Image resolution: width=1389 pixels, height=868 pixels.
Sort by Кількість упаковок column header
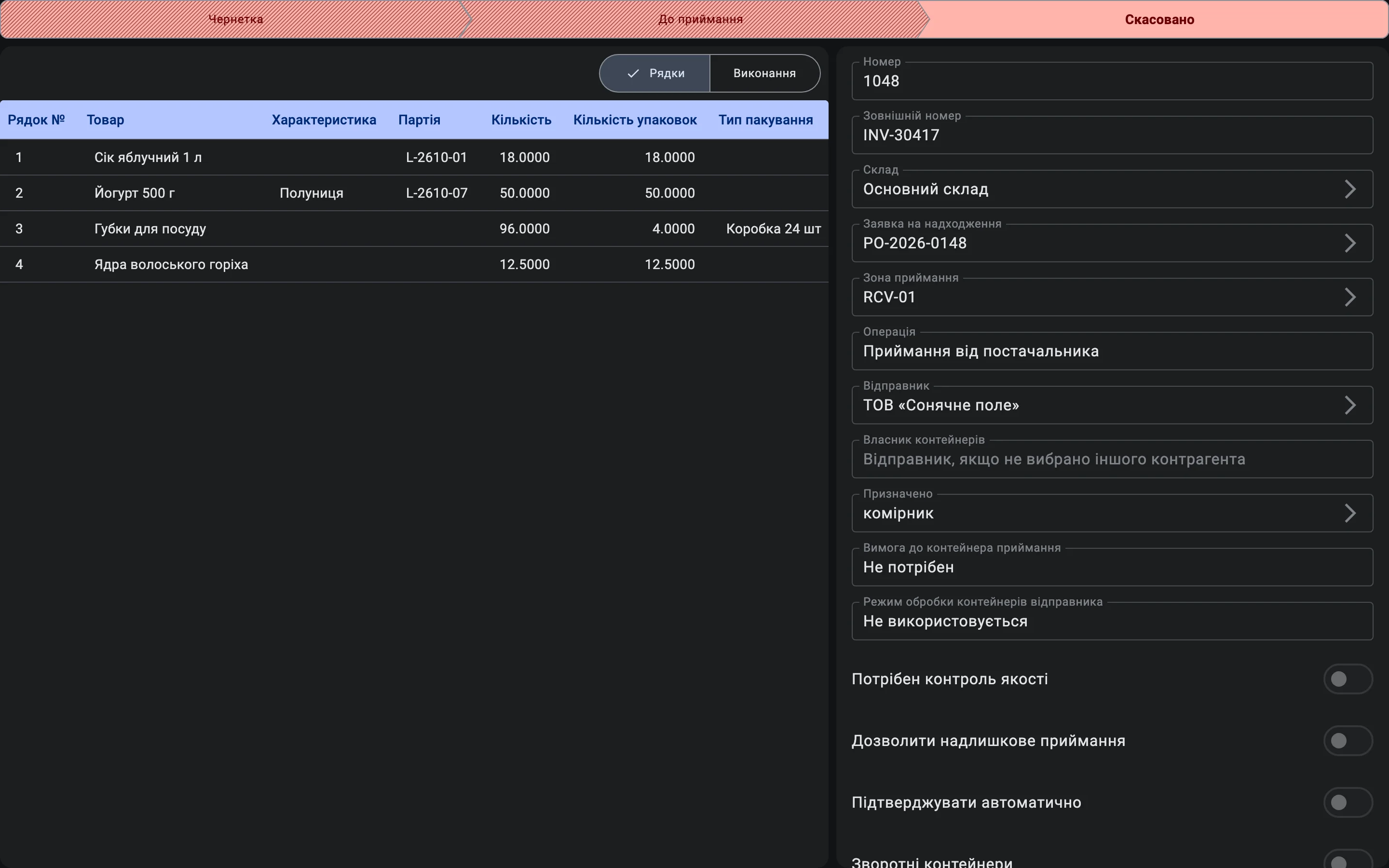pos(635,120)
